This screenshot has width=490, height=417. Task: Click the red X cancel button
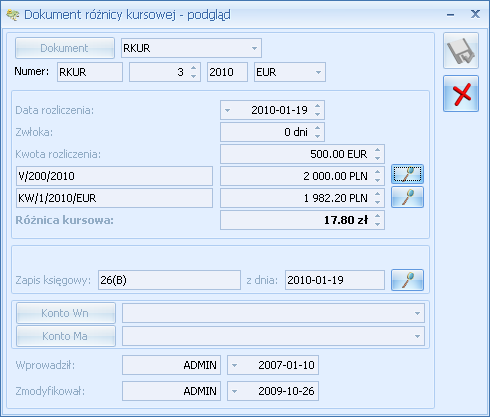point(461,93)
